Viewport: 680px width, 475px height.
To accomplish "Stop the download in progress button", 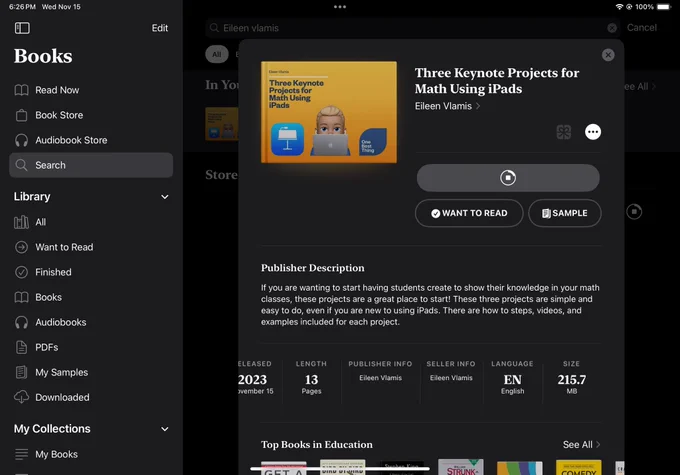I will pos(508,178).
